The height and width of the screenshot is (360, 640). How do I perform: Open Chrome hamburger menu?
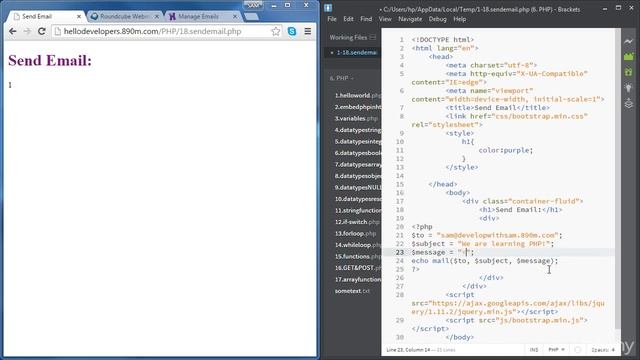[x=308, y=31]
